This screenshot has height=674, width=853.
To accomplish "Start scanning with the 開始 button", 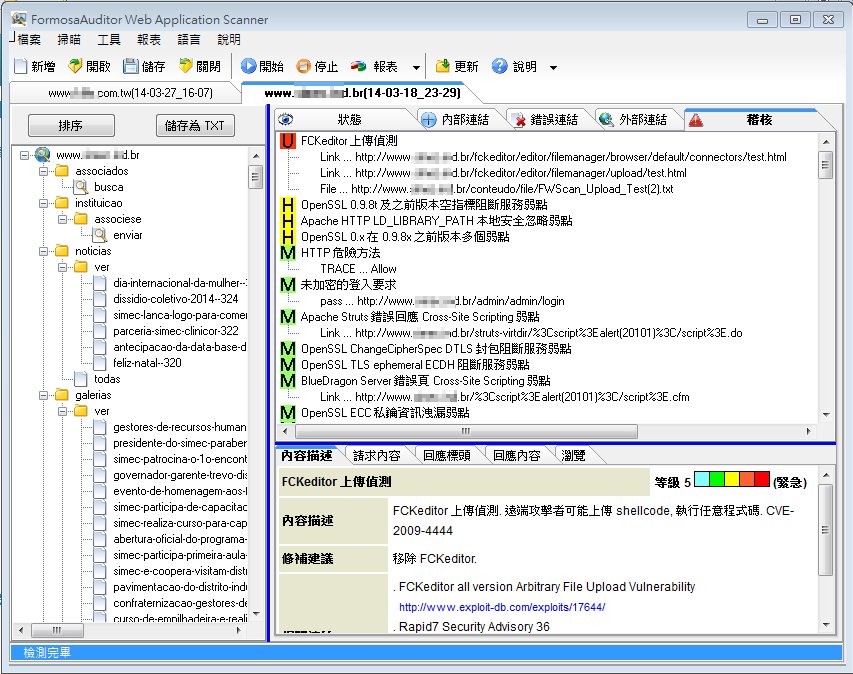I will pyautogui.click(x=249, y=67).
